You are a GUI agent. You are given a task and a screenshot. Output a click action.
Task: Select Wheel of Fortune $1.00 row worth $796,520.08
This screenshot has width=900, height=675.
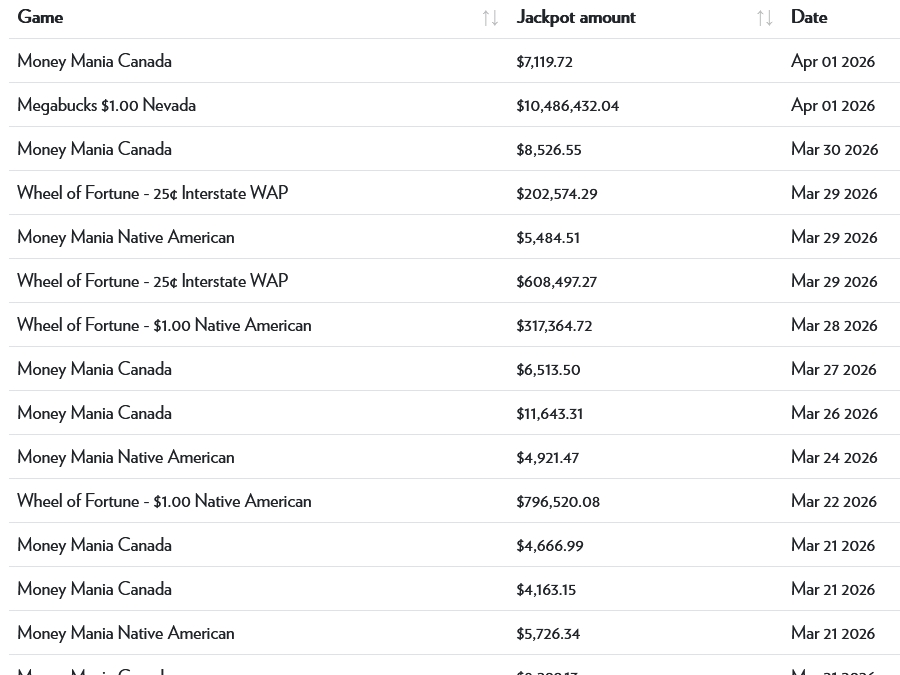(x=164, y=501)
